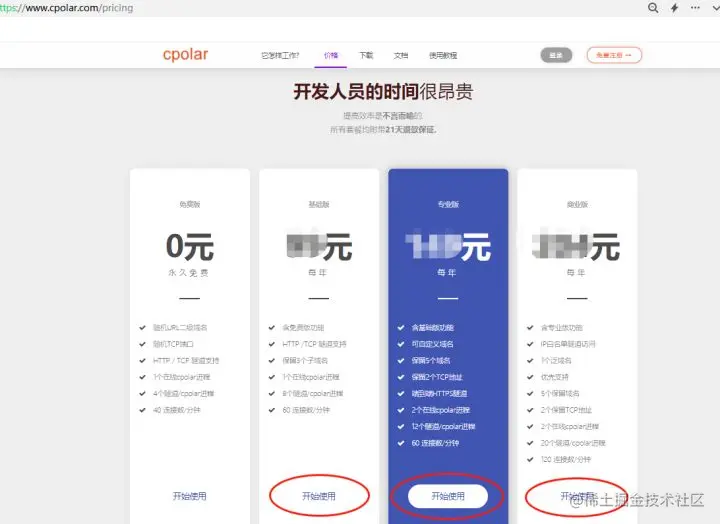This screenshot has height=524, width=720.
Task: Click 保留2个TCP地址 in the blue card
Action: point(437,377)
